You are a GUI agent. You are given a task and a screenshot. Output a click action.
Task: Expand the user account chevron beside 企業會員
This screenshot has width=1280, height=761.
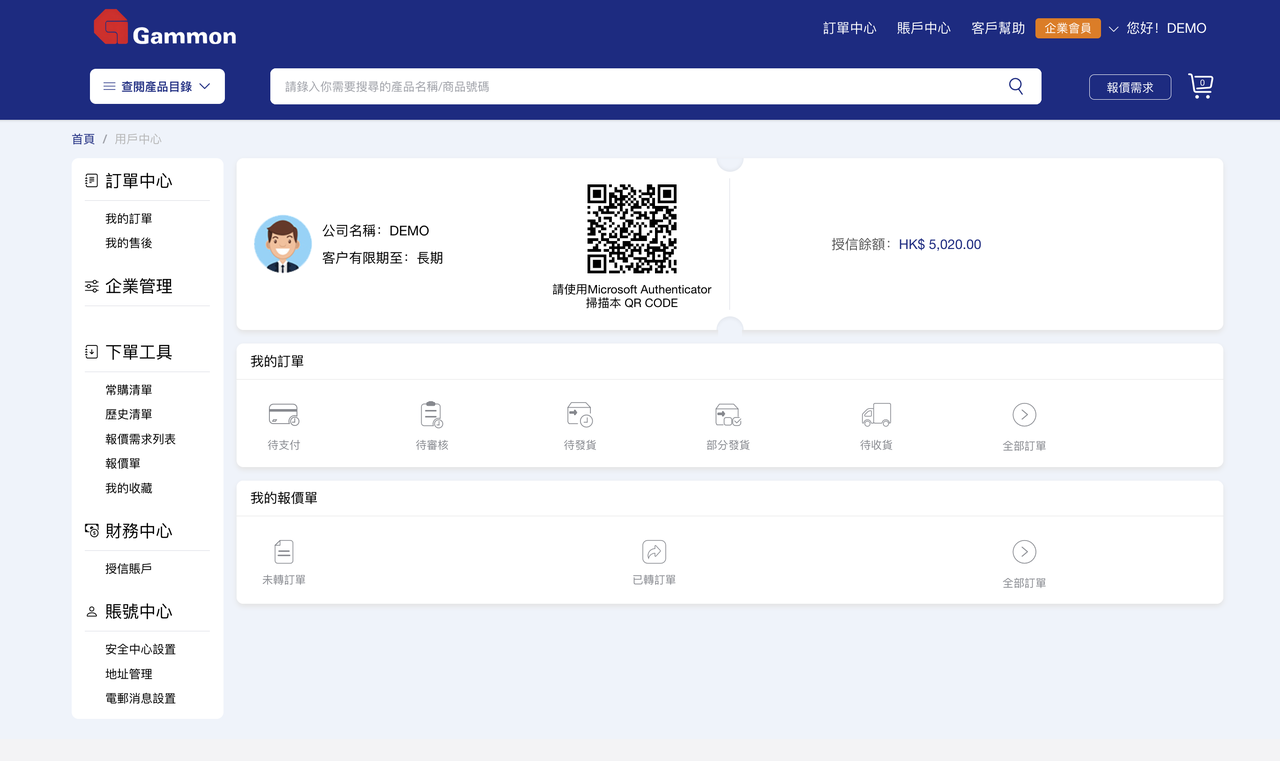pyautogui.click(x=1113, y=29)
